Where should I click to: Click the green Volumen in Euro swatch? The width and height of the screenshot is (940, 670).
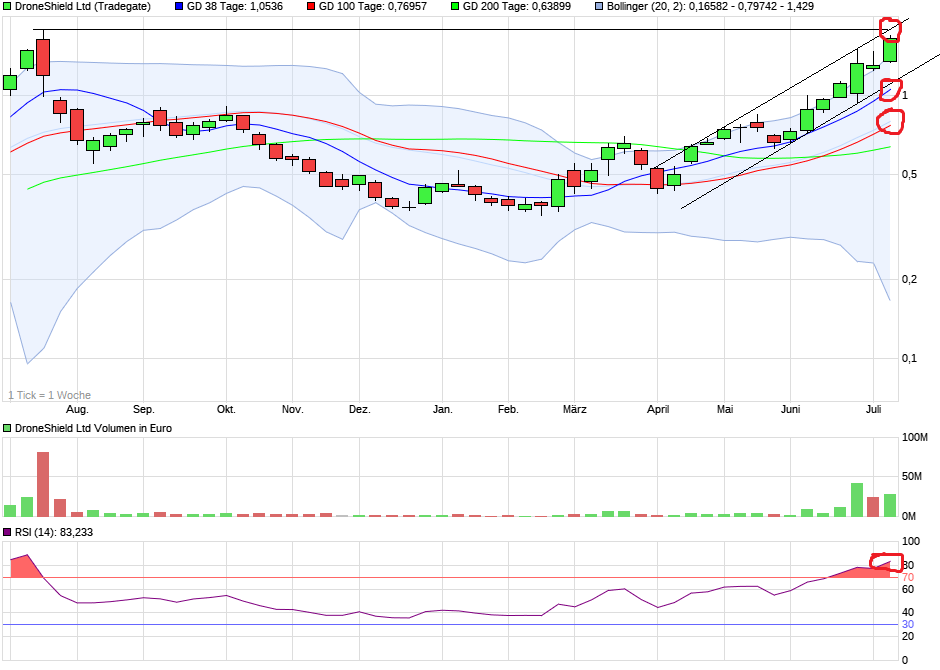[7, 428]
